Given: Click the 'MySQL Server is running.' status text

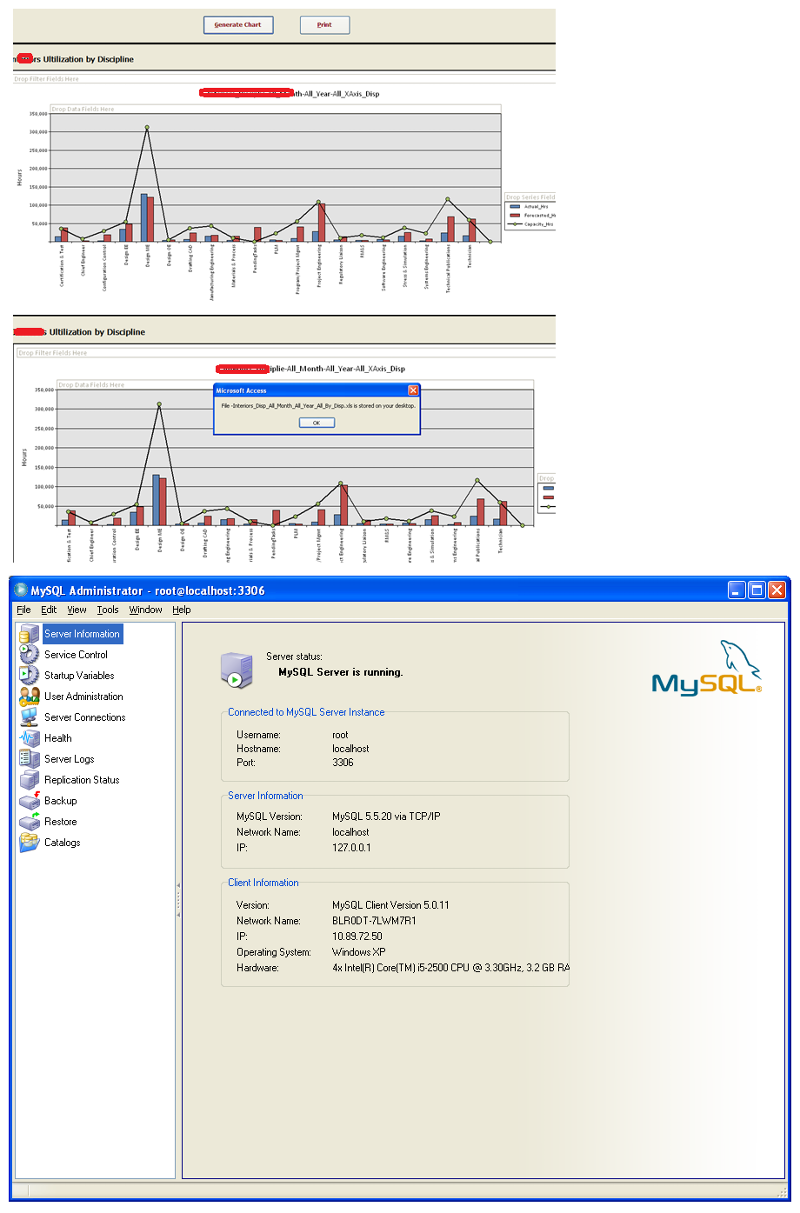Looking at the screenshot, I should 341,672.
